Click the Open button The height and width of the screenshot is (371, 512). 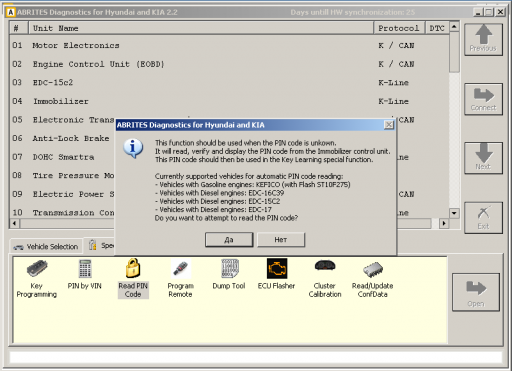coord(476,292)
